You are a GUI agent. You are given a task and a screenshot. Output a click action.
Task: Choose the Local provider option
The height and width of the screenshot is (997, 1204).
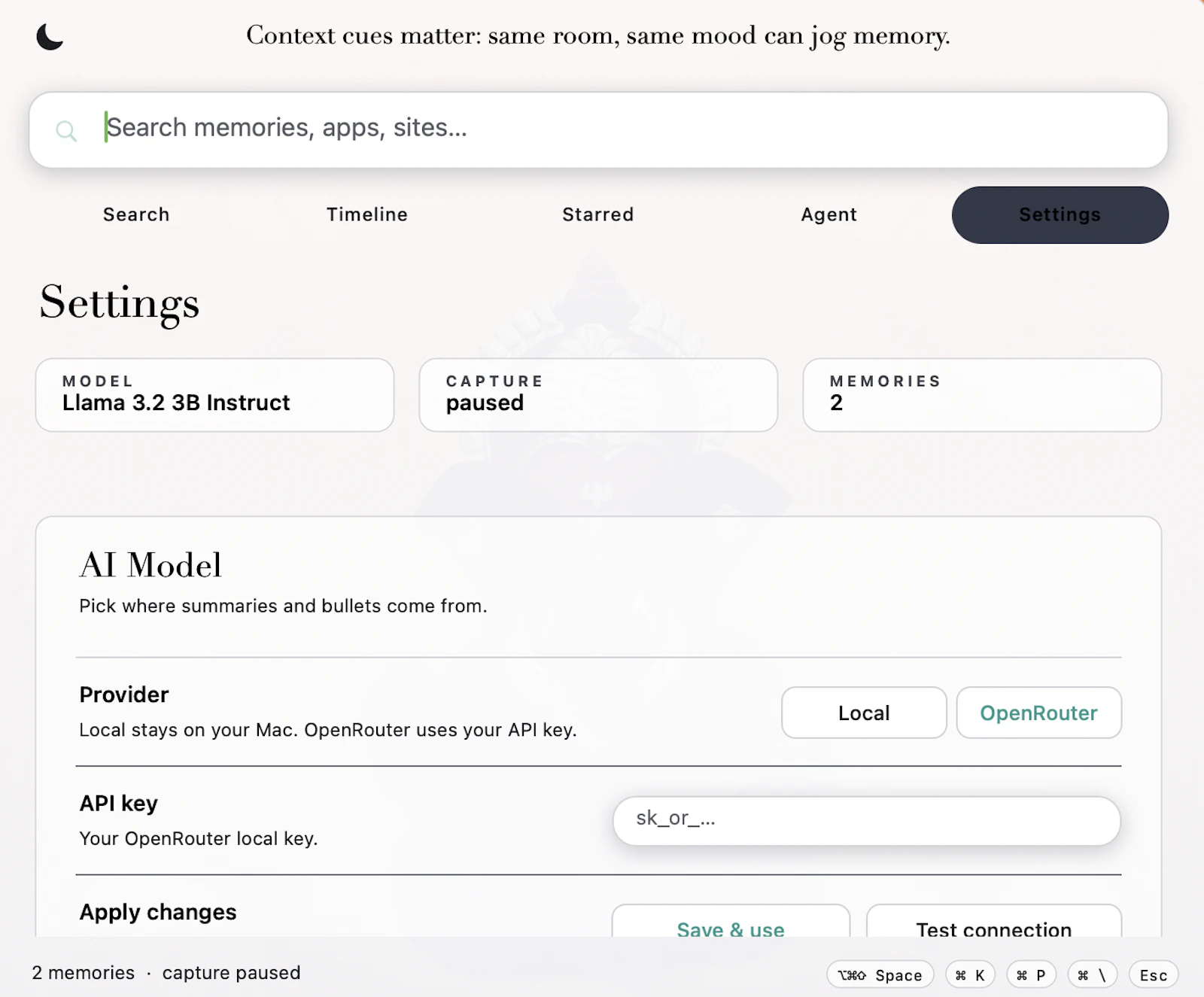point(864,713)
